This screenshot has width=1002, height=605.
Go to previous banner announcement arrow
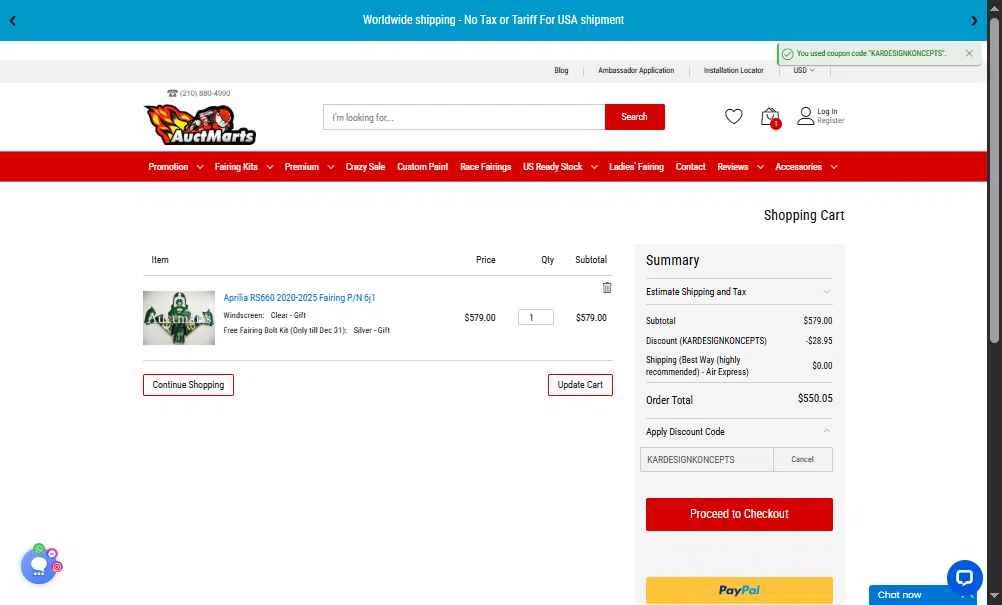point(12,20)
